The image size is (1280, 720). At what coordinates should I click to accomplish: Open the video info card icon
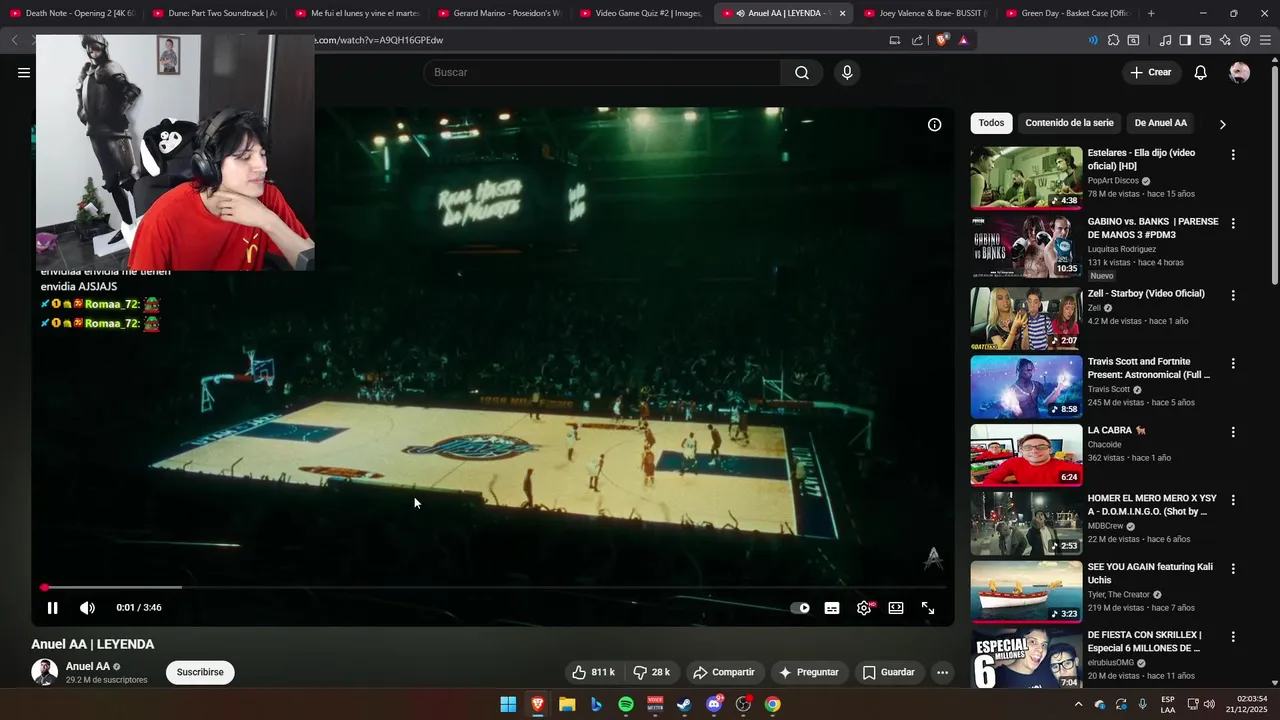coord(934,125)
